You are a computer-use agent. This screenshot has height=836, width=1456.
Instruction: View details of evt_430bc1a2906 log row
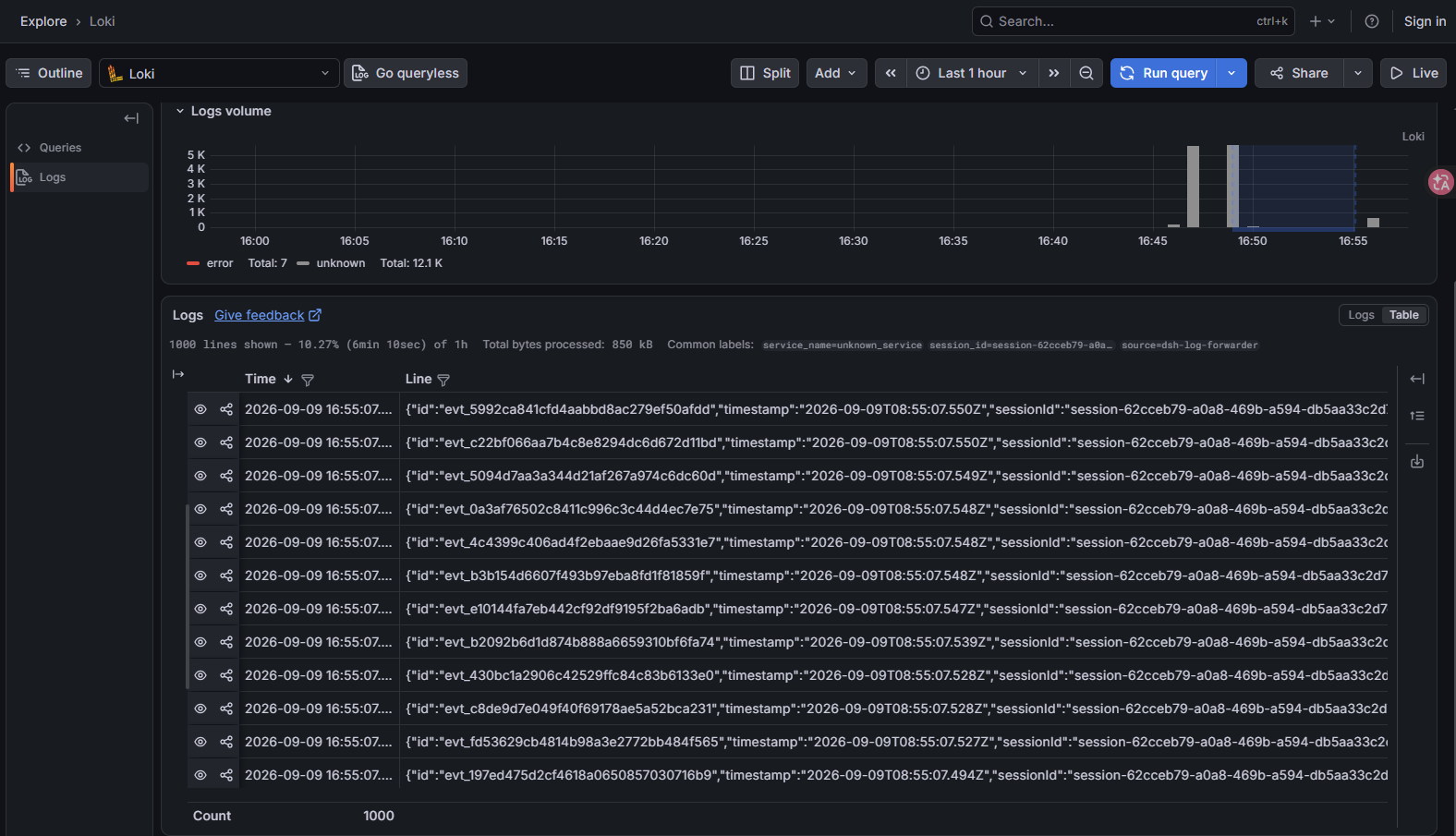coord(200,675)
